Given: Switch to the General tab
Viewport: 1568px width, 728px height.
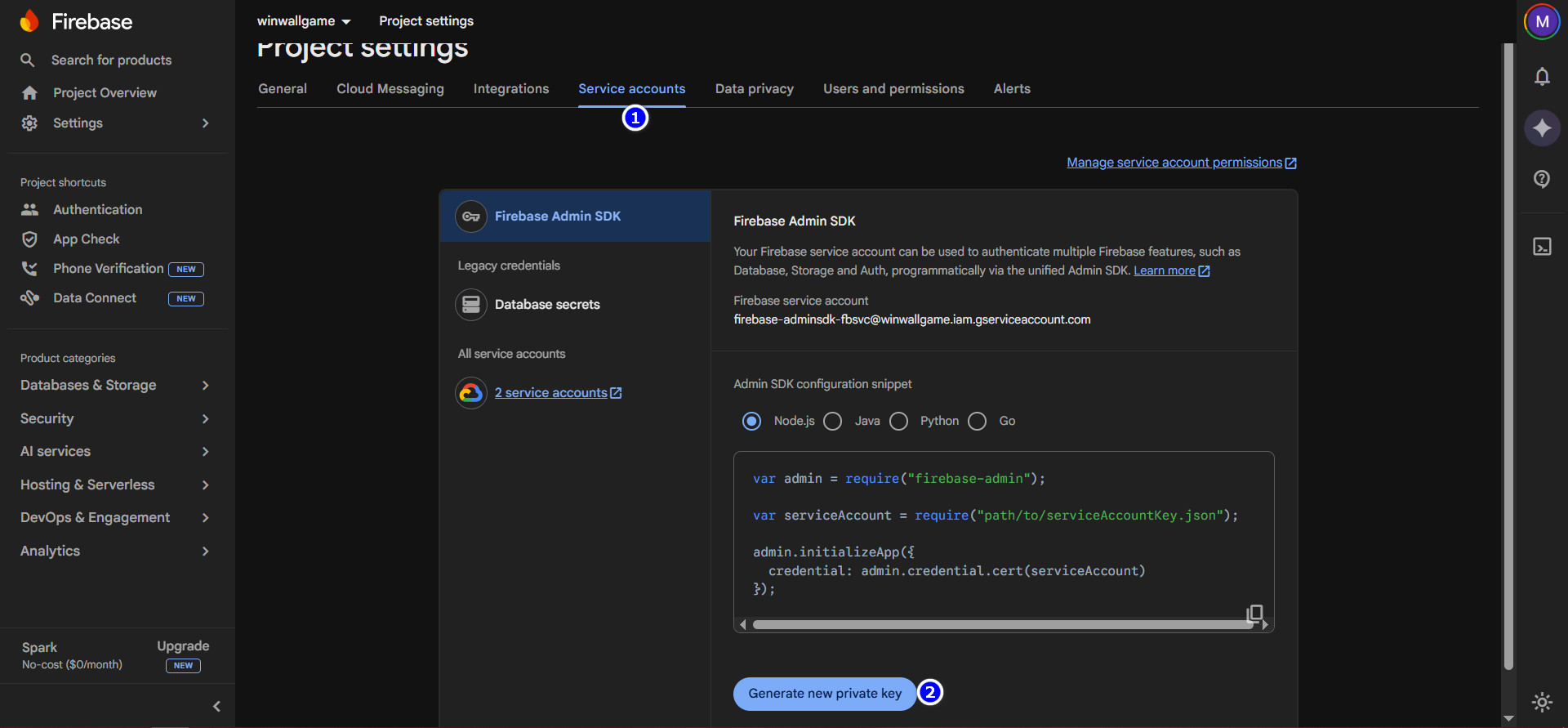Looking at the screenshot, I should (x=283, y=88).
